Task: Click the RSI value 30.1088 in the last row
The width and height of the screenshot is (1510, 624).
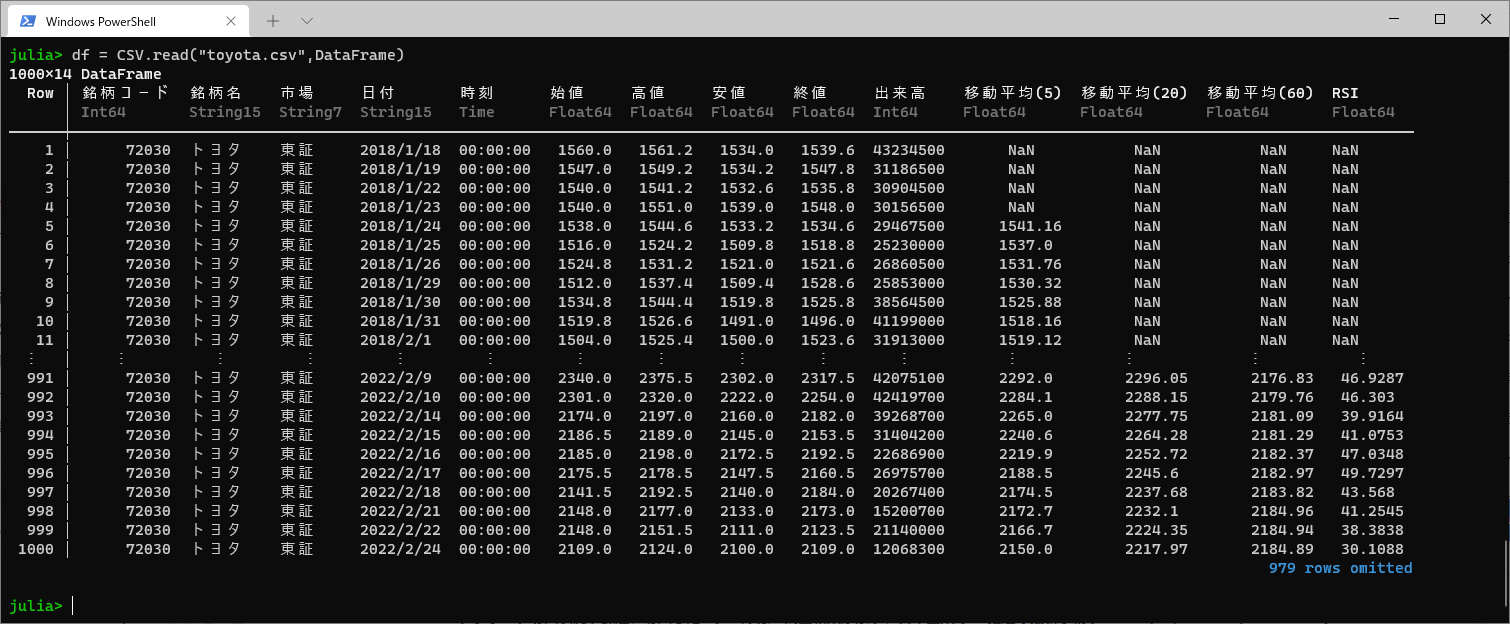Action: point(1372,549)
